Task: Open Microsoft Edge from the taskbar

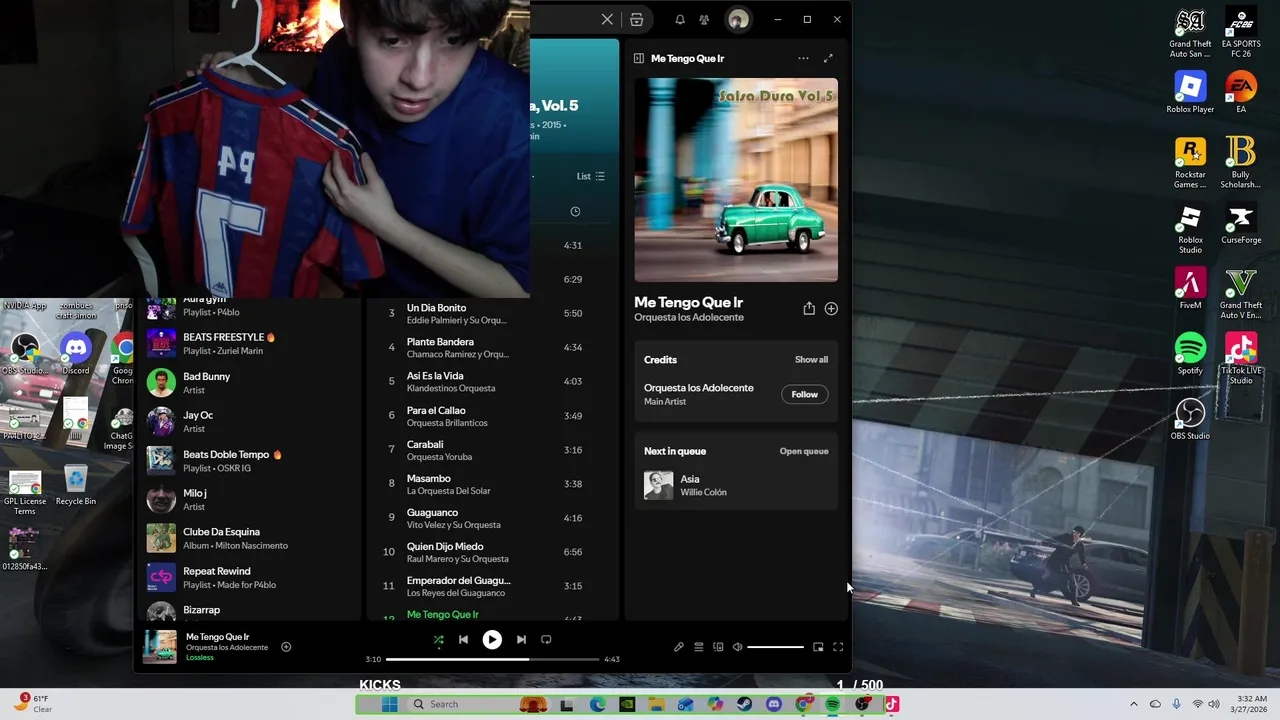Action: [x=597, y=705]
